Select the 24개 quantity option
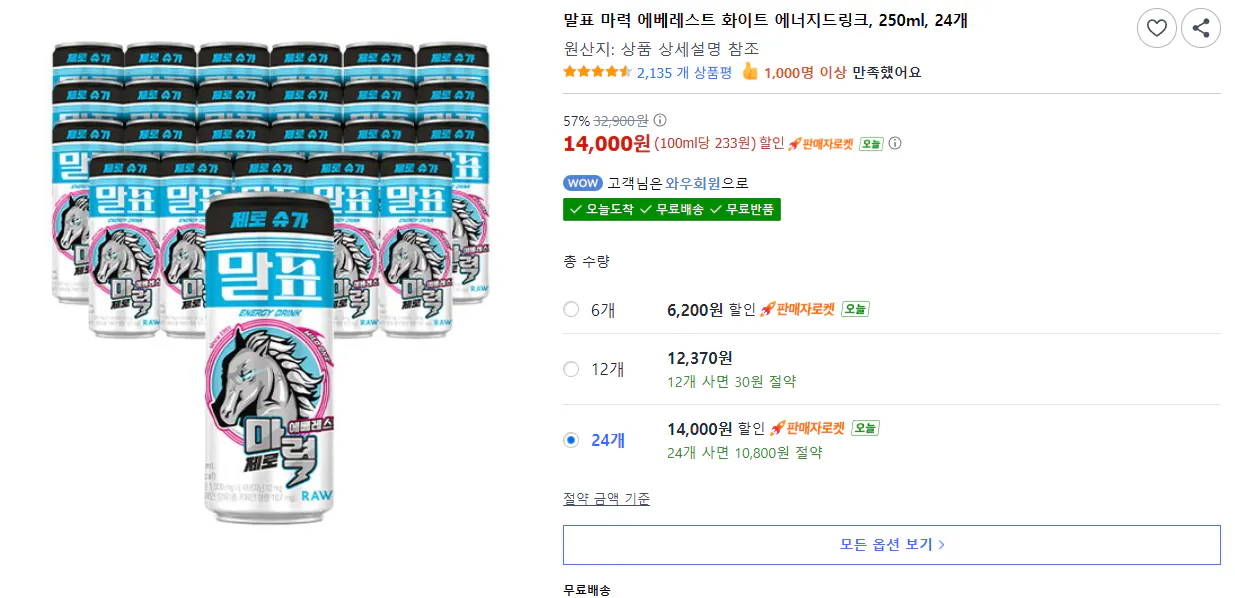 (x=571, y=440)
